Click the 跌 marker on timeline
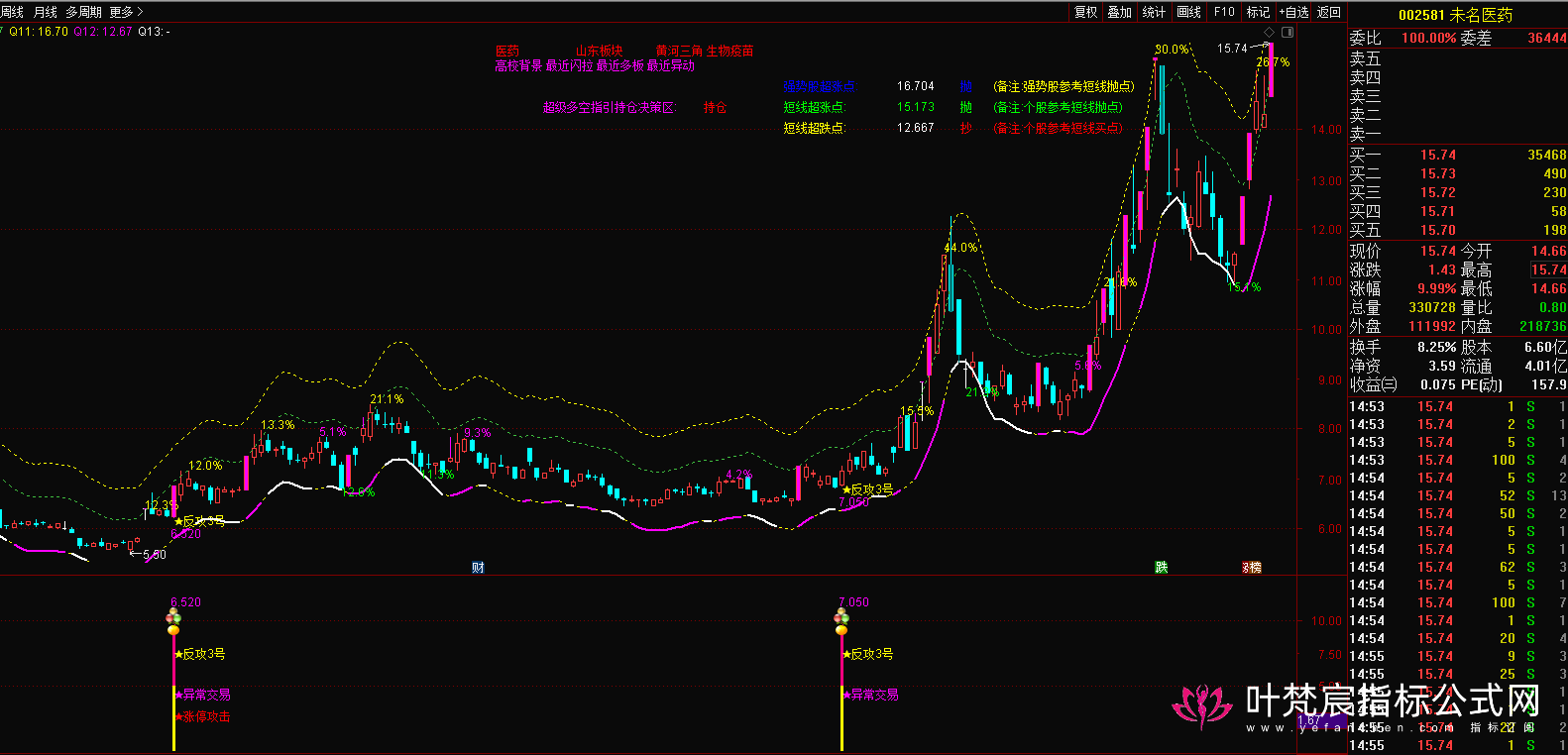This screenshot has height=755, width=1568. click(1161, 567)
